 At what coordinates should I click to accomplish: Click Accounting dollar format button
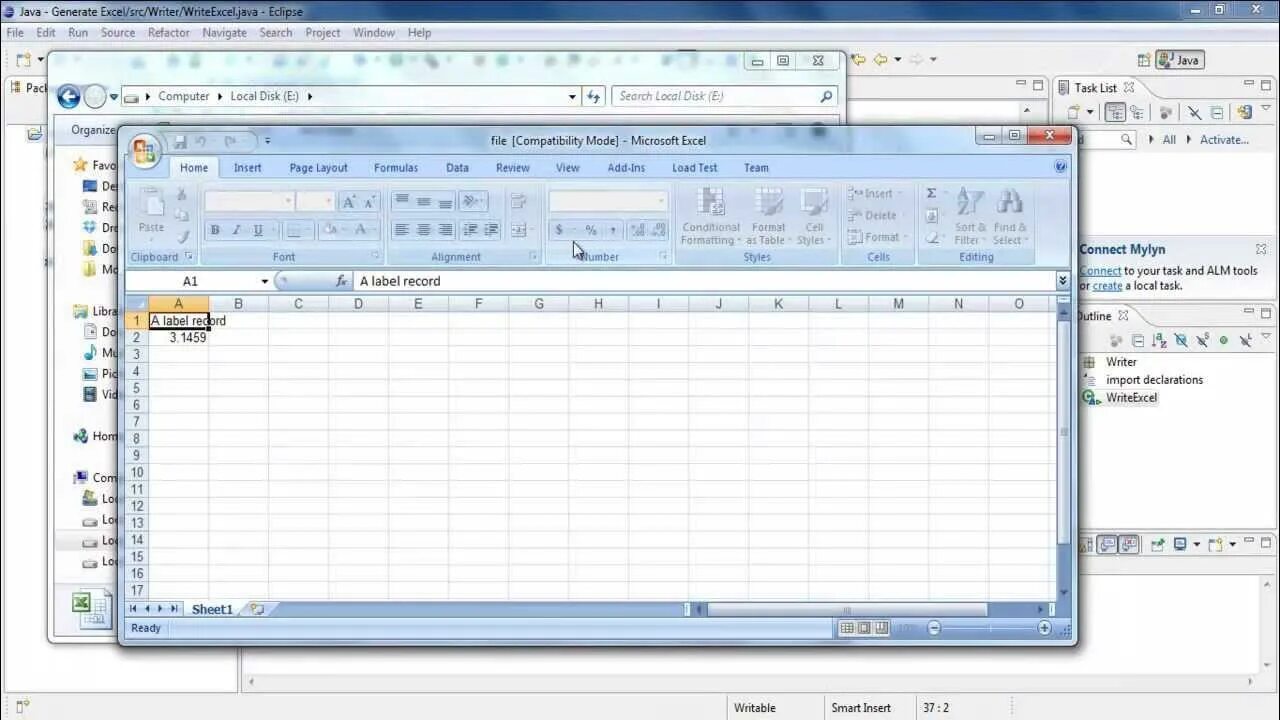[561, 230]
